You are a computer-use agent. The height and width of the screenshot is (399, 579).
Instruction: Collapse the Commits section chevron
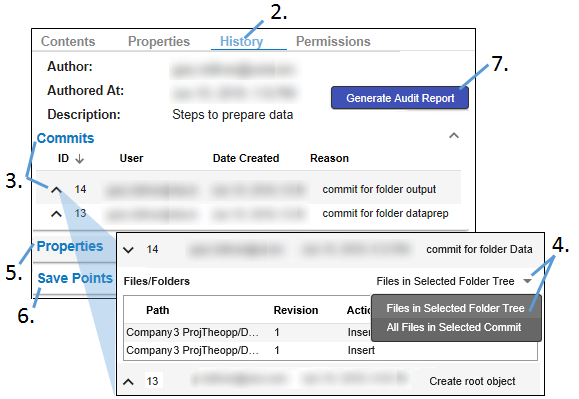[454, 135]
